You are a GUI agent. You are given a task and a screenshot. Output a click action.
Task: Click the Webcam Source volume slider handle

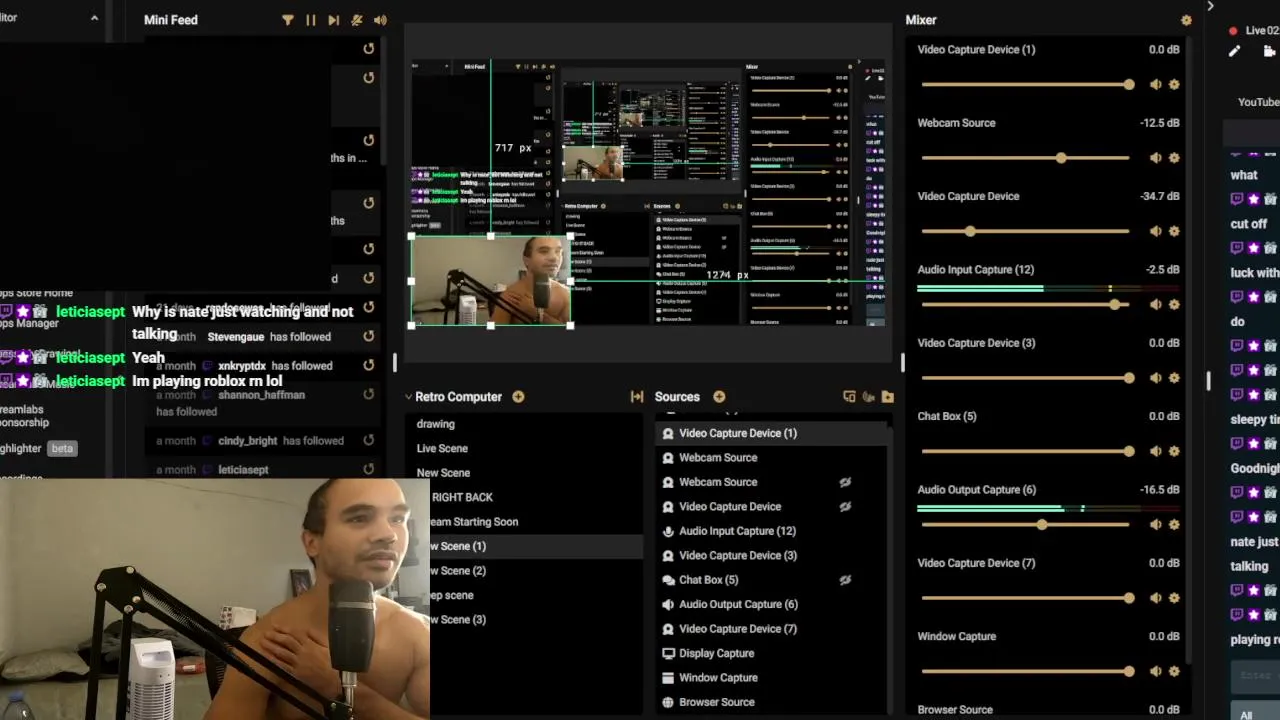[1061, 158]
